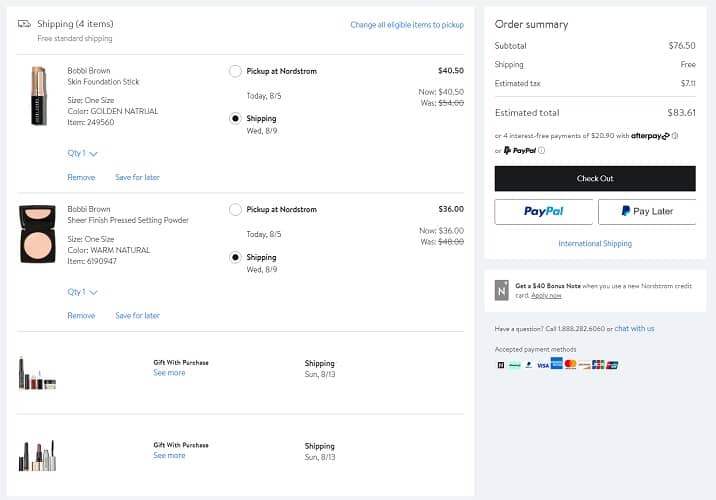Click the Skin Foundation Stick product image
Viewport: 716px width, 500px height.
[38, 95]
